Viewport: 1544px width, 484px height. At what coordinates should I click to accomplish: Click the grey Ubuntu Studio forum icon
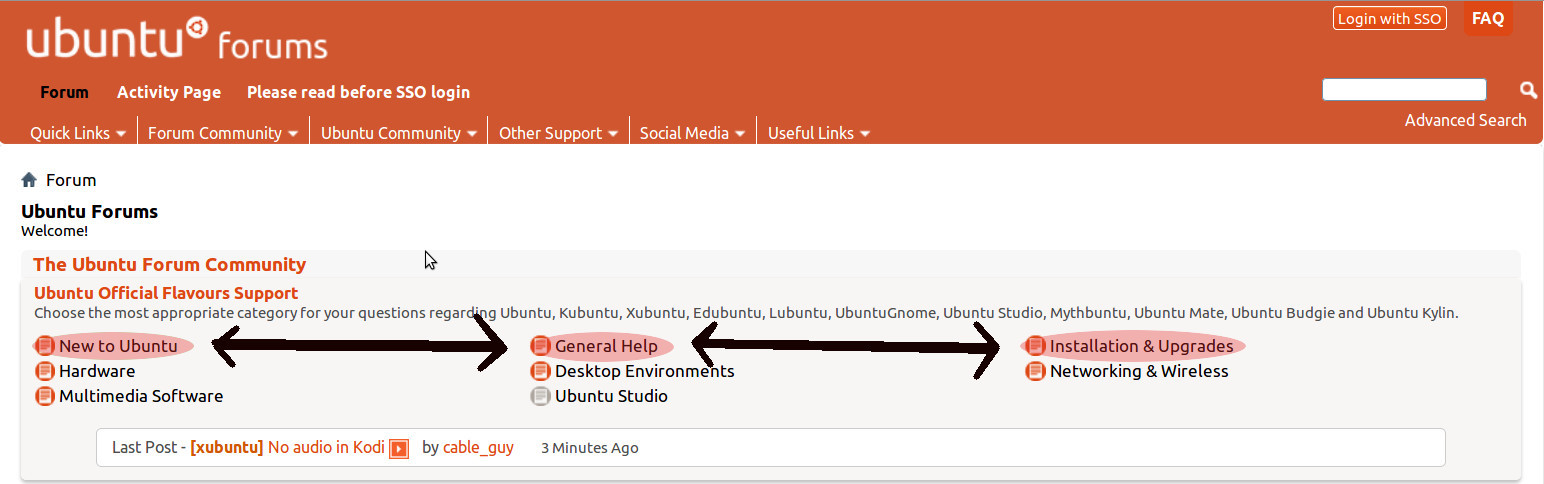(541, 396)
